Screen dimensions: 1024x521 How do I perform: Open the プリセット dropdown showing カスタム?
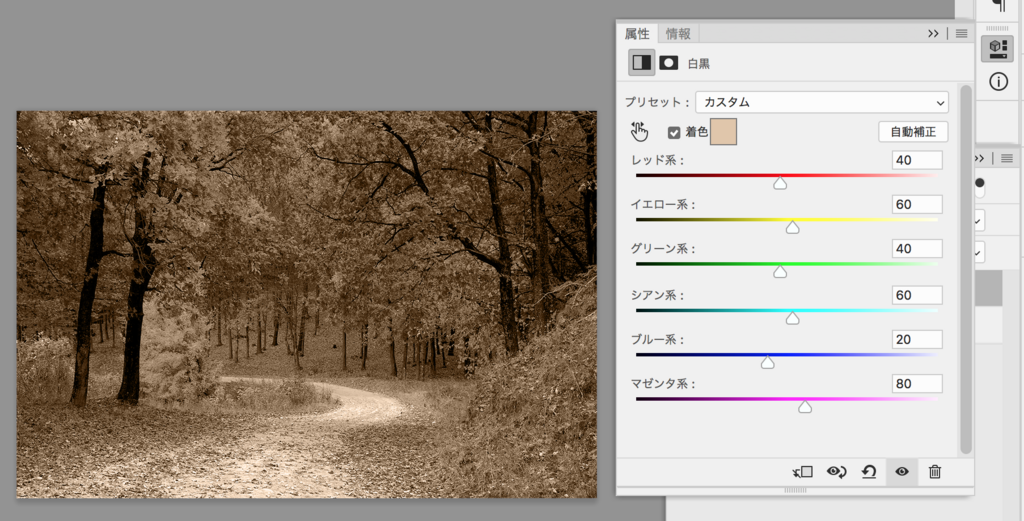(x=821, y=102)
